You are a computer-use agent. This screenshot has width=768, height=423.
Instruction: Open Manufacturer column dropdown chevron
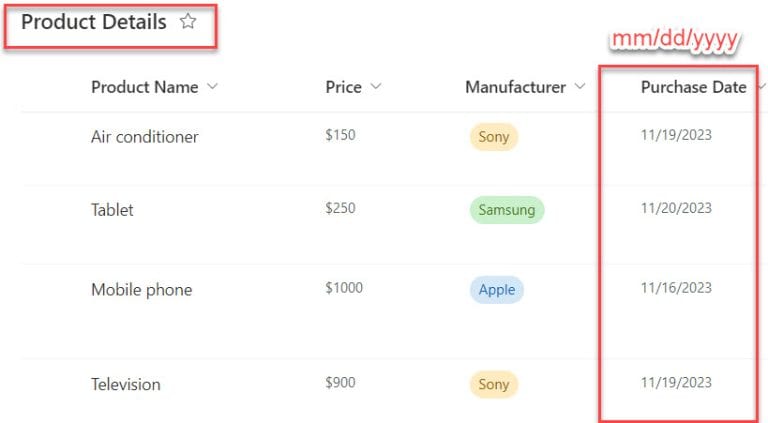[580, 87]
